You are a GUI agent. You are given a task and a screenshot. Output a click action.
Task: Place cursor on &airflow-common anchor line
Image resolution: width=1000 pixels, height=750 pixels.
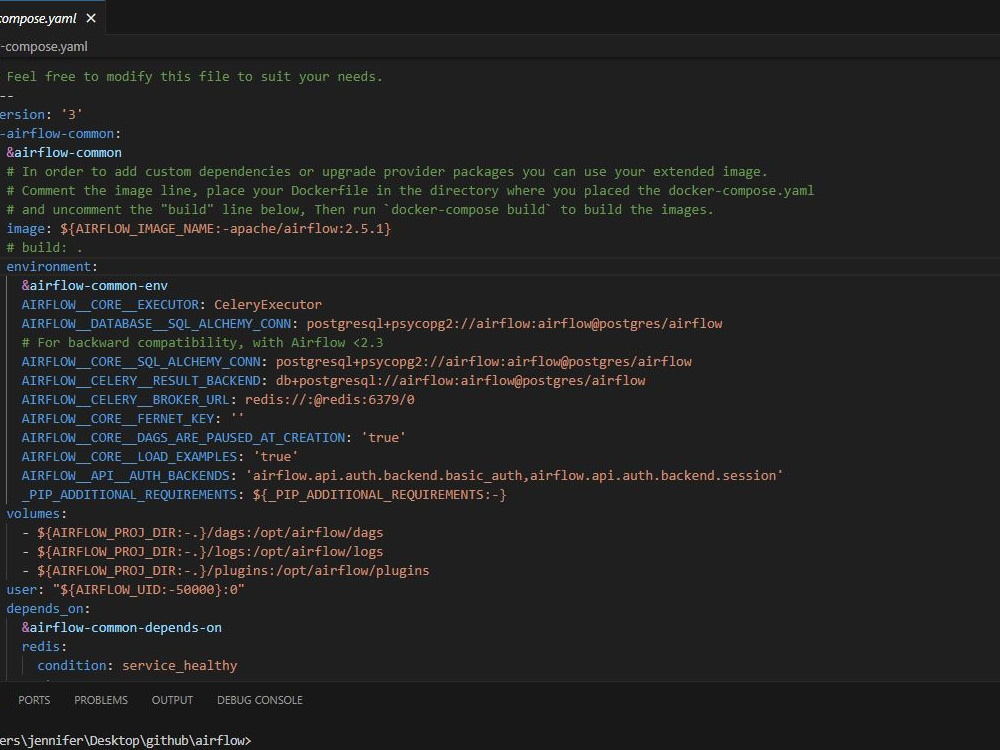(x=64, y=152)
